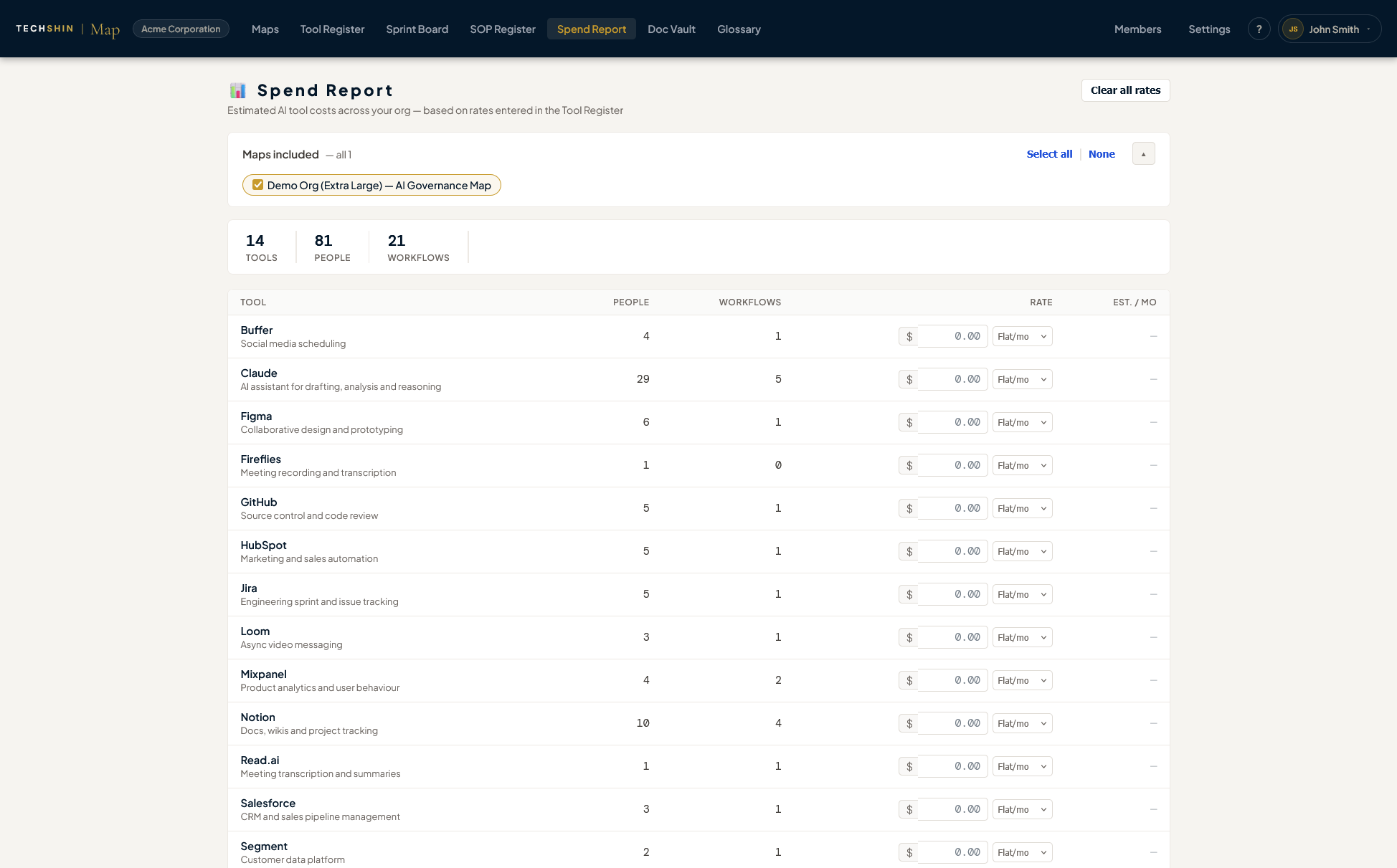The image size is (1397, 868).
Task: Open John Smith account dropdown
Action: point(1329,29)
